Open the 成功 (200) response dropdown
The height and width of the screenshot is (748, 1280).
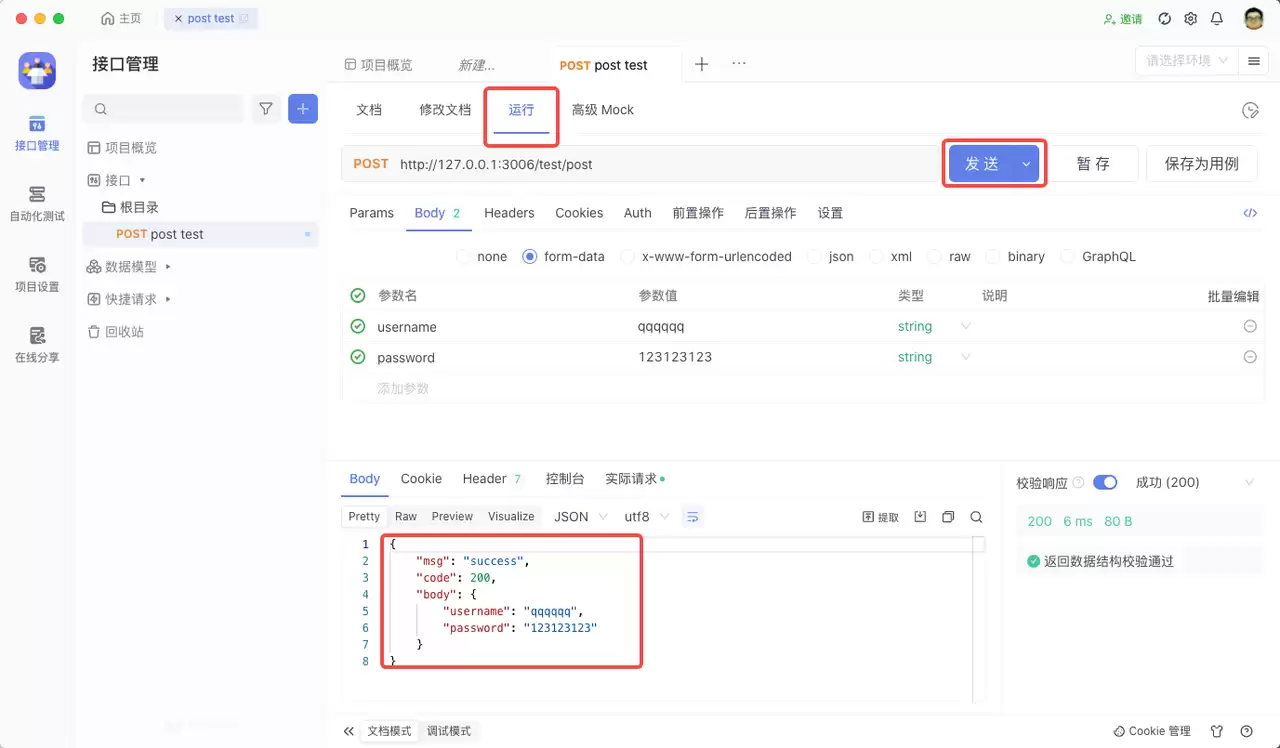pos(1195,482)
